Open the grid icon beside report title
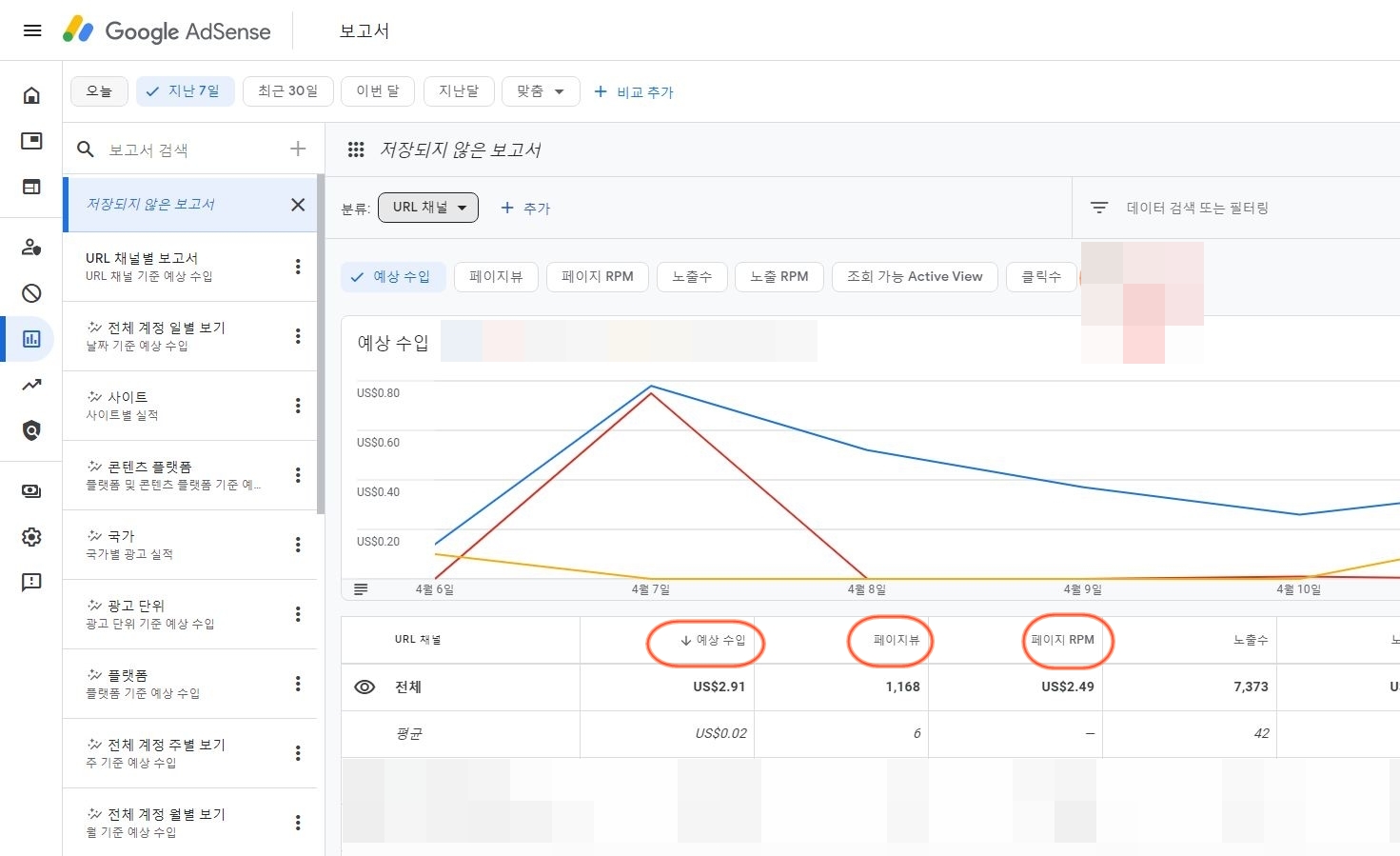The width and height of the screenshot is (1400, 856). [356, 149]
